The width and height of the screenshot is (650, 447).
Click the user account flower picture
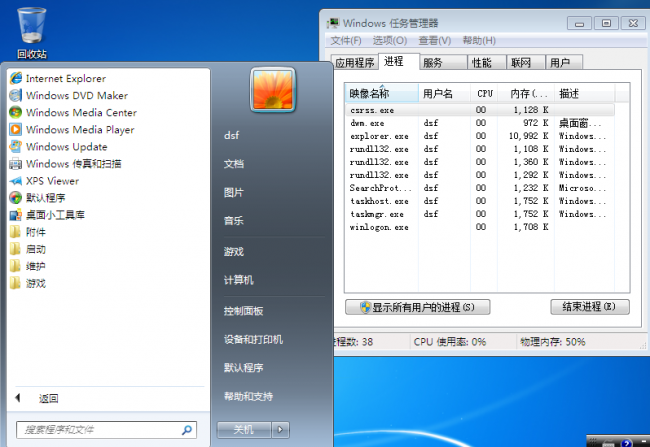point(273,90)
